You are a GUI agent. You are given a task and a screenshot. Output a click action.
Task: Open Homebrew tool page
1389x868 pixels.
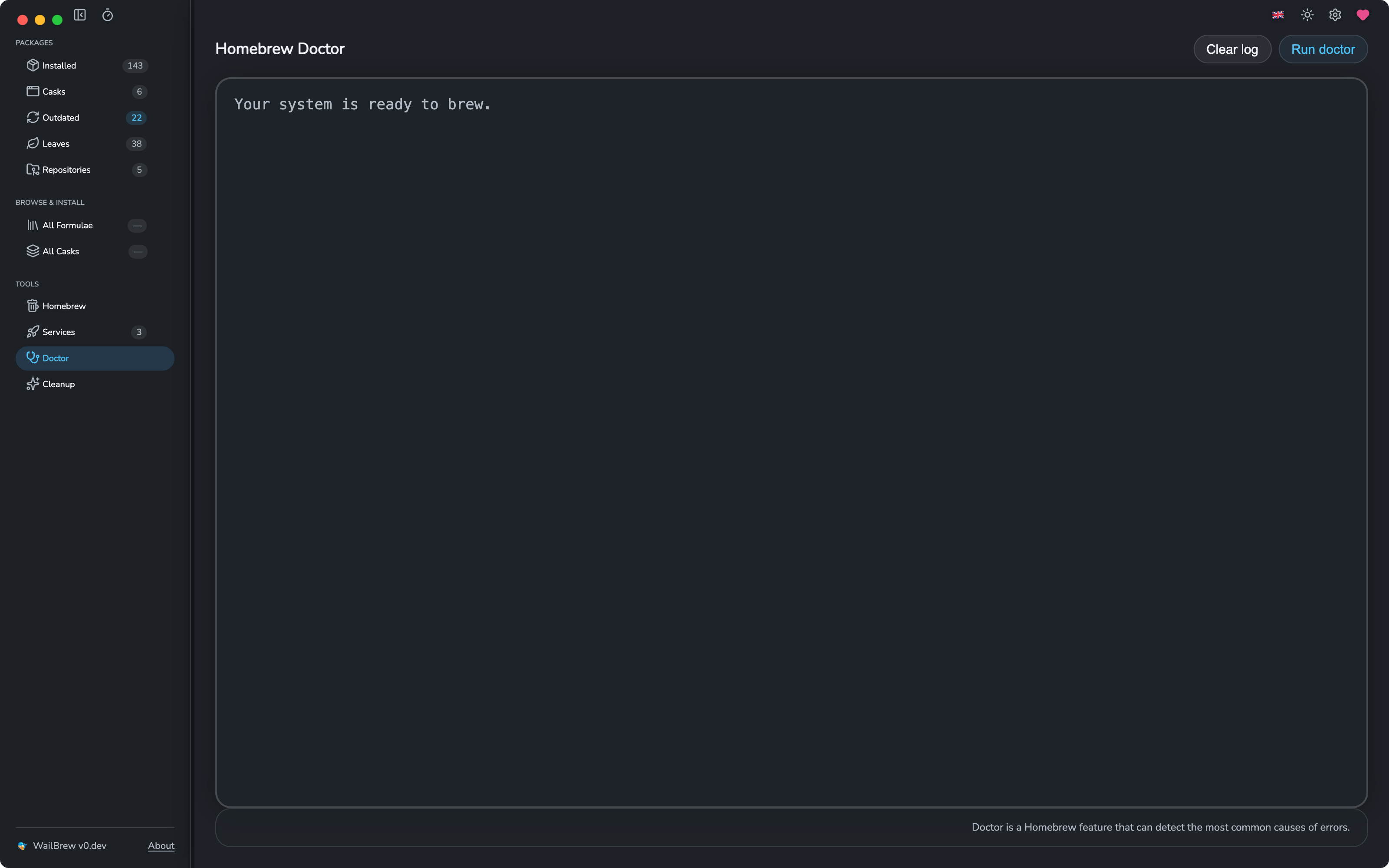click(95, 306)
